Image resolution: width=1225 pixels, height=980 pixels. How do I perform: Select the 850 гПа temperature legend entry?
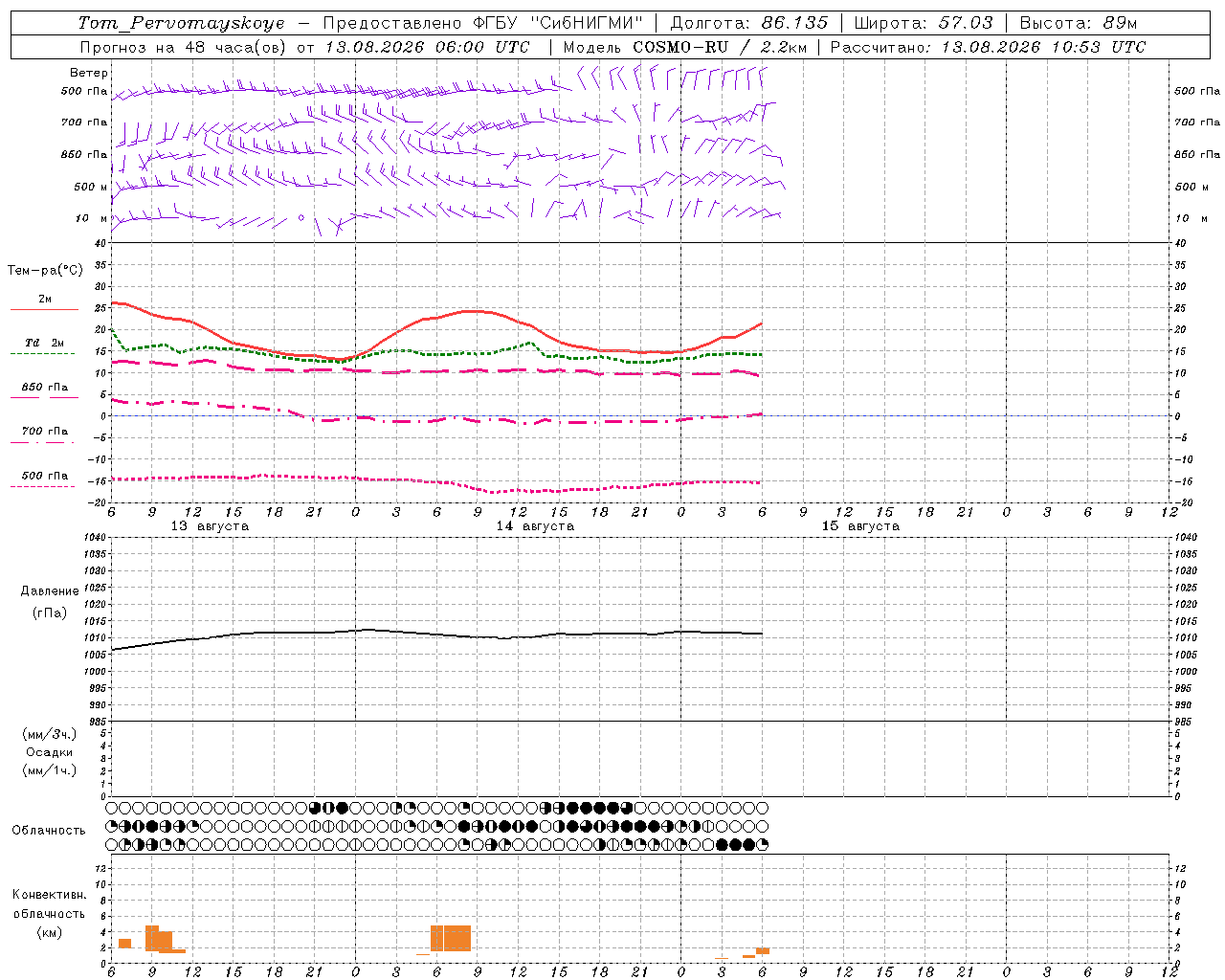[x=44, y=388]
